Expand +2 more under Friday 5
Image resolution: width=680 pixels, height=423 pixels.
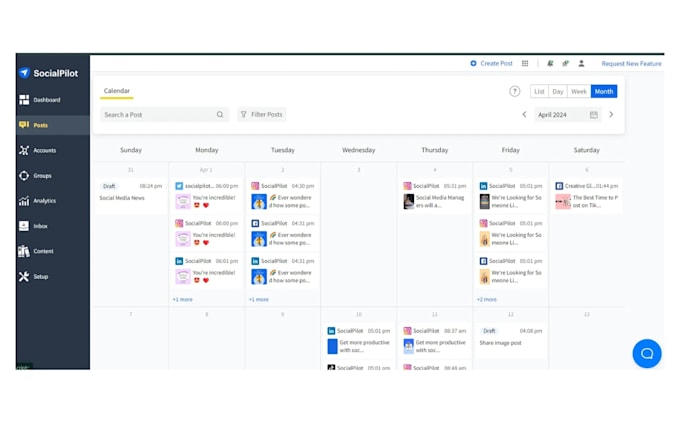point(487,299)
